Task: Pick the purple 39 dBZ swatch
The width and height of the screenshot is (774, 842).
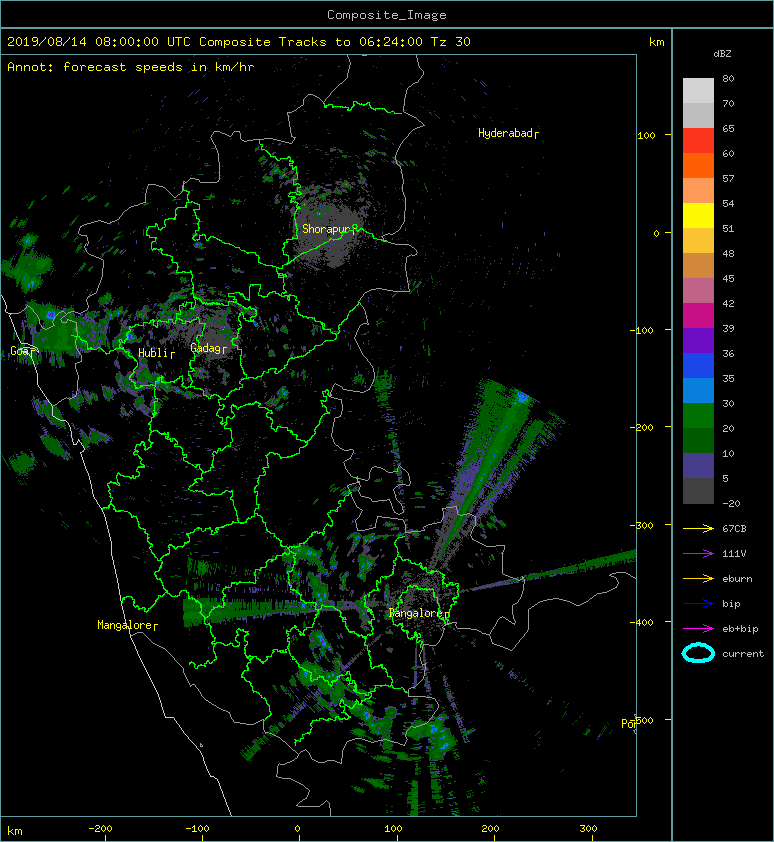Action: point(698,340)
